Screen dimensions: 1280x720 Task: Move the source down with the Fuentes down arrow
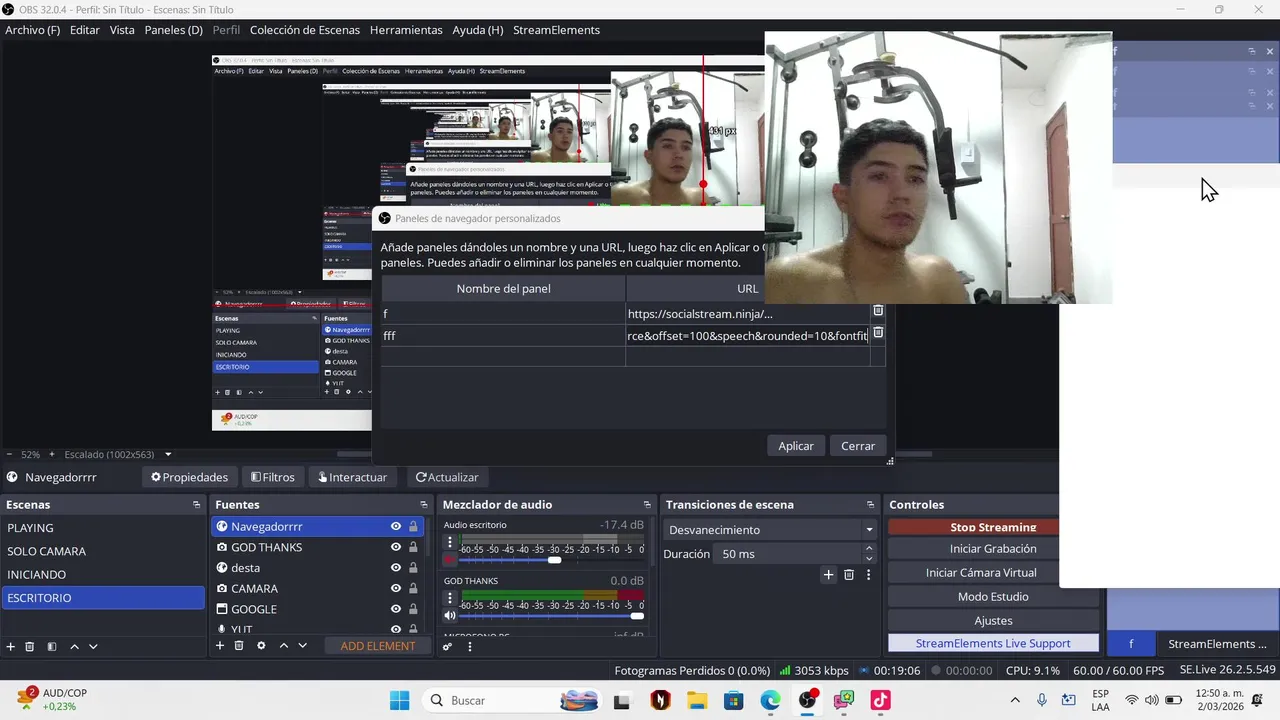(303, 646)
